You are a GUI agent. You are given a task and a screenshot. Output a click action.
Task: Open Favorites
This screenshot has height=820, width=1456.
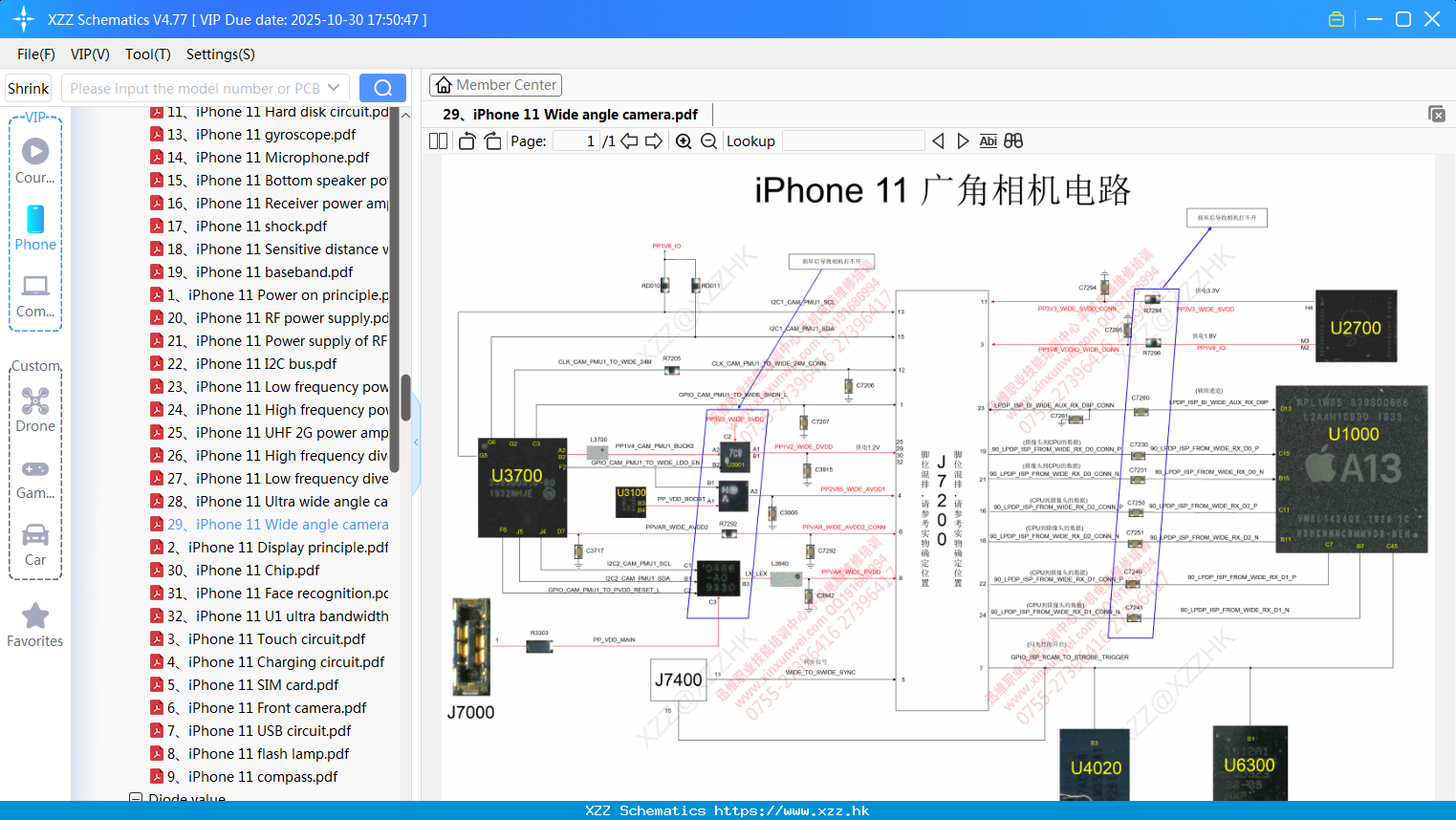[x=35, y=625]
